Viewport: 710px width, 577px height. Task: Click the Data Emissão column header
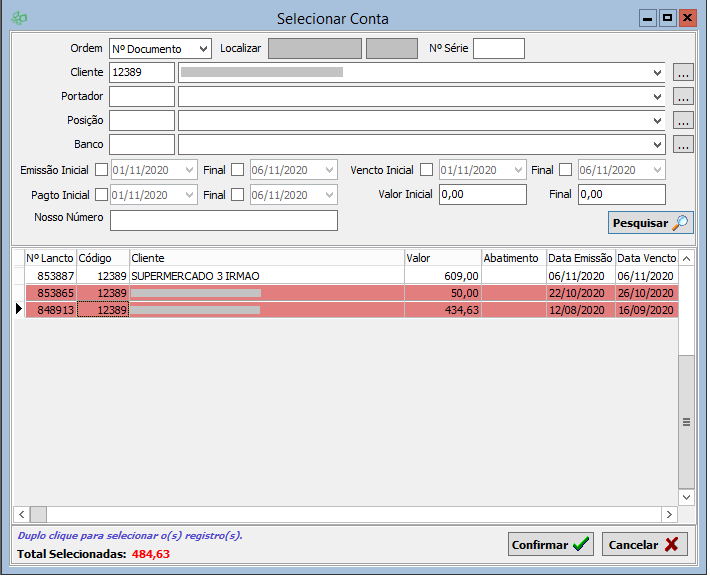click(580, 258)
